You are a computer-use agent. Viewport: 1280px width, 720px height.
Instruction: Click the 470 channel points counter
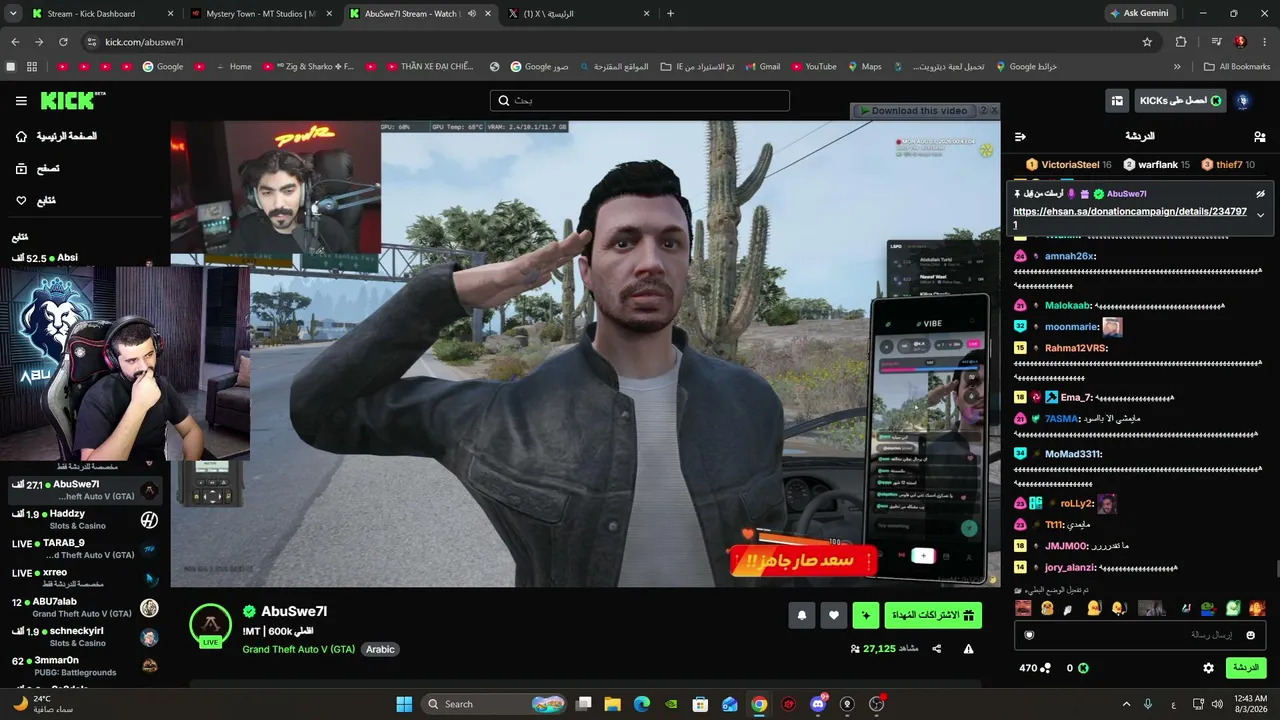(x=1035, y=668)
